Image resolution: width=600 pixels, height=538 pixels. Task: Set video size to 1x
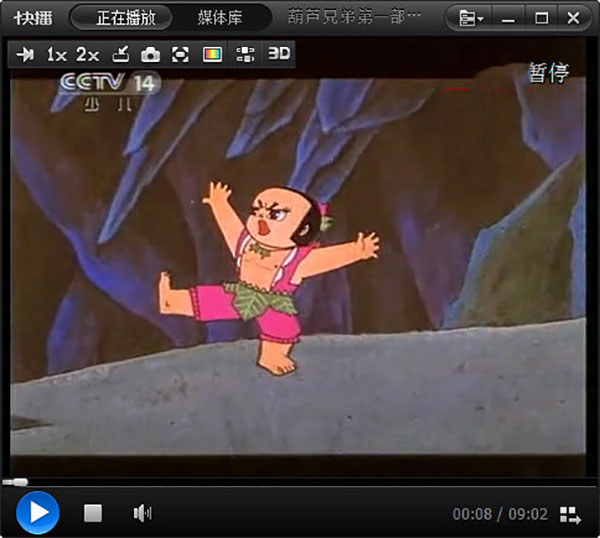tap(57, 55)
